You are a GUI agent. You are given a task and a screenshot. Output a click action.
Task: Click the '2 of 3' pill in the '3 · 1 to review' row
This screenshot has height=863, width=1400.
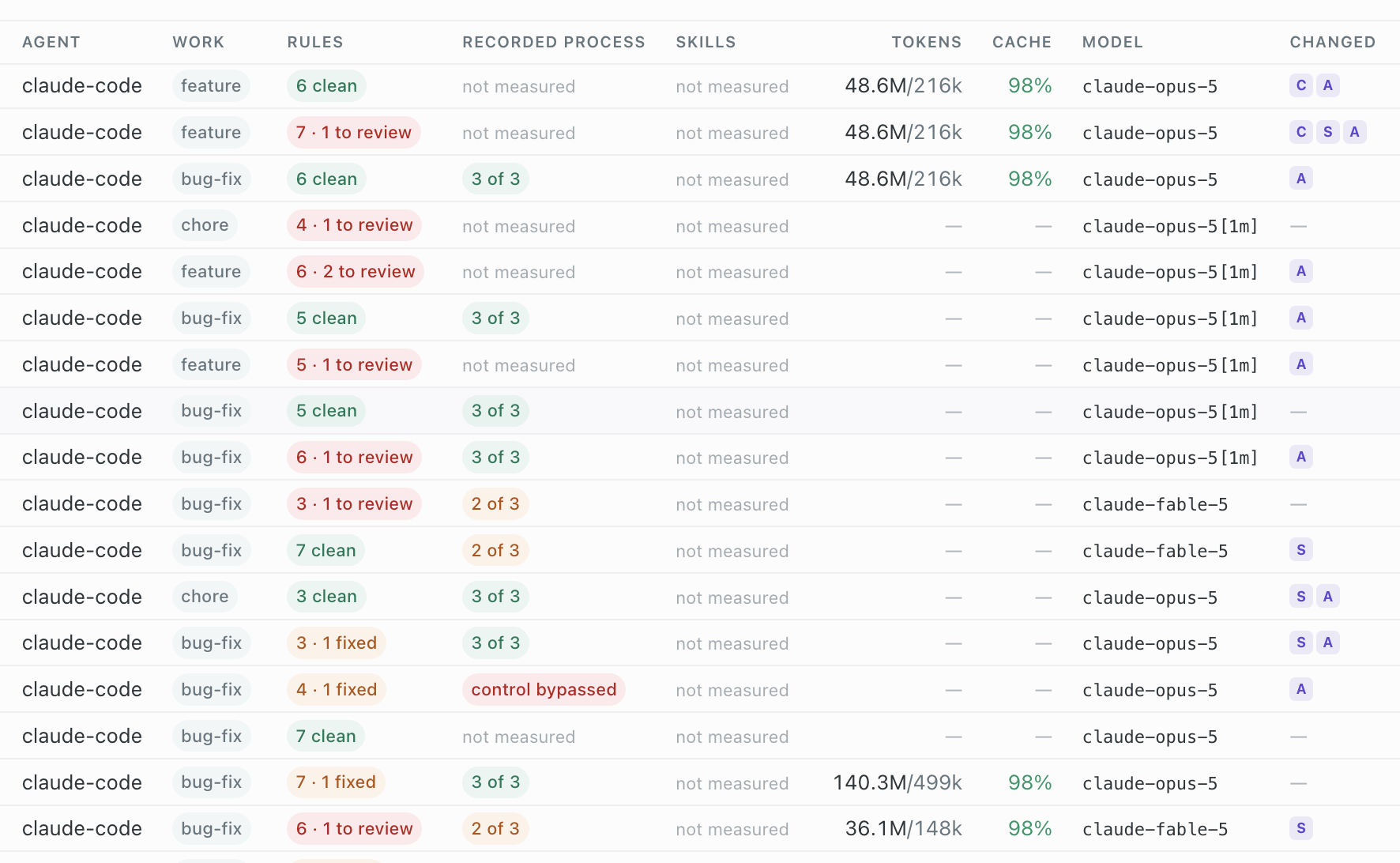495,503
